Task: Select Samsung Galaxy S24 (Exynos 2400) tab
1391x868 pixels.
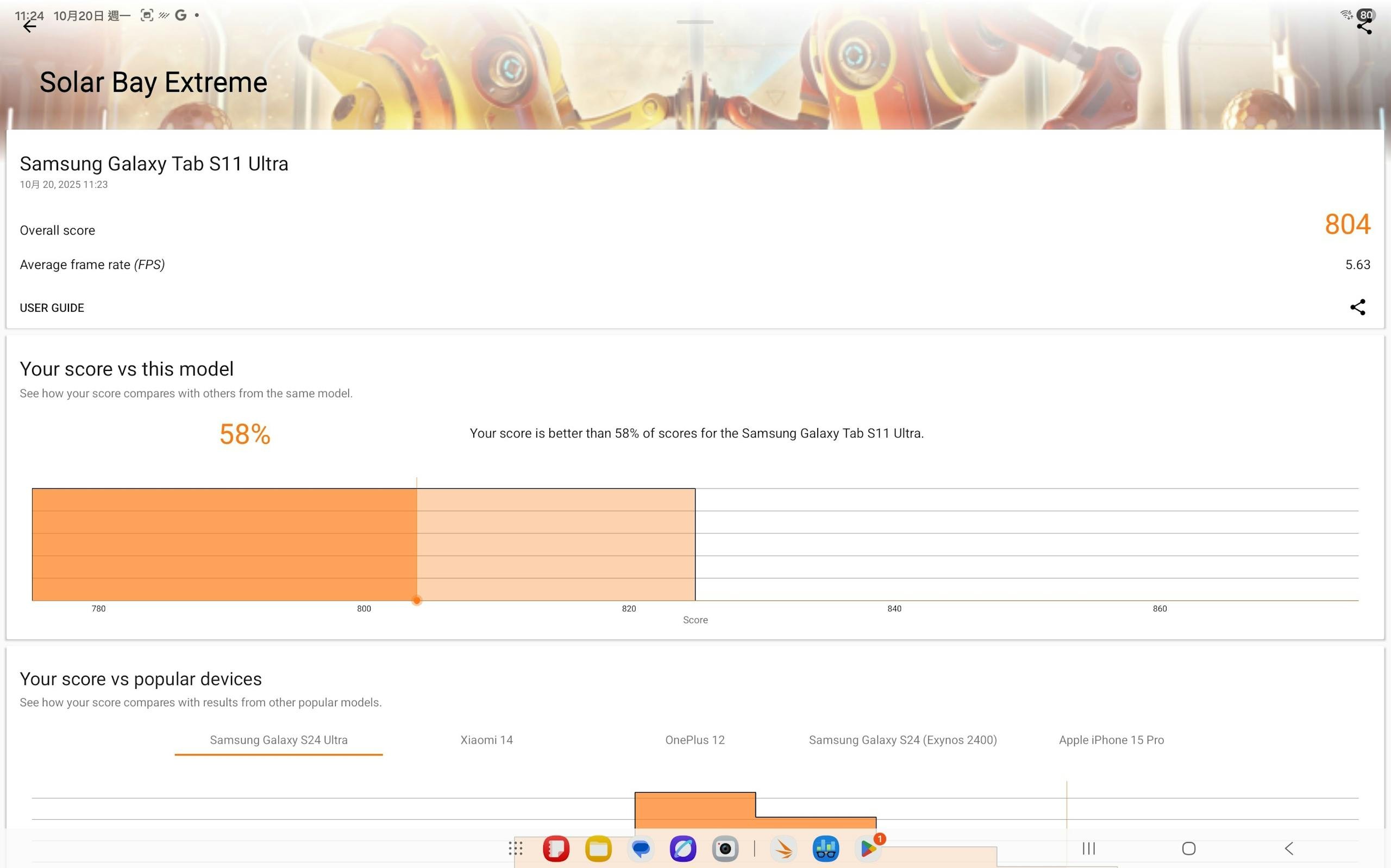Action: (x=903, y=740)
